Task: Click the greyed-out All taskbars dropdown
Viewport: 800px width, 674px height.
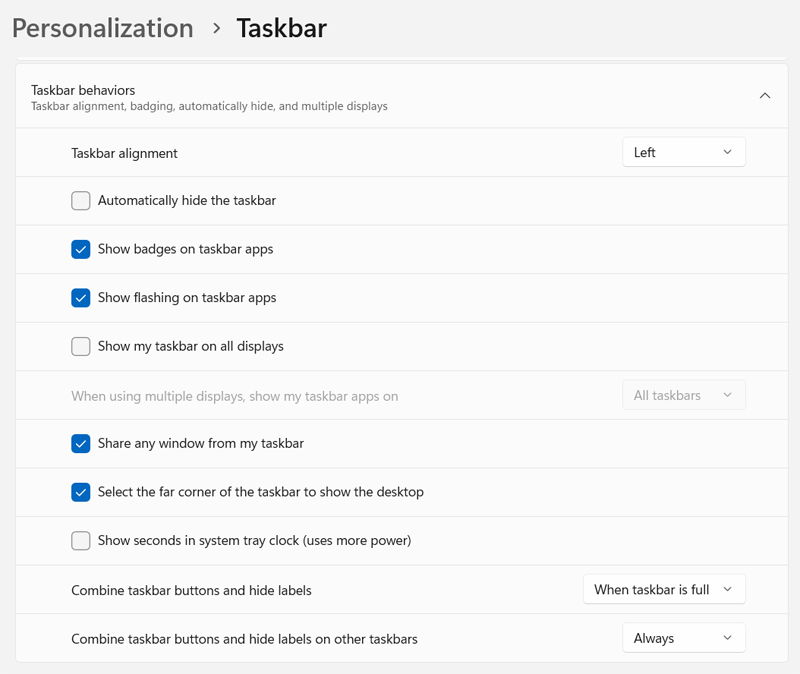Action: tap(683, 395)
